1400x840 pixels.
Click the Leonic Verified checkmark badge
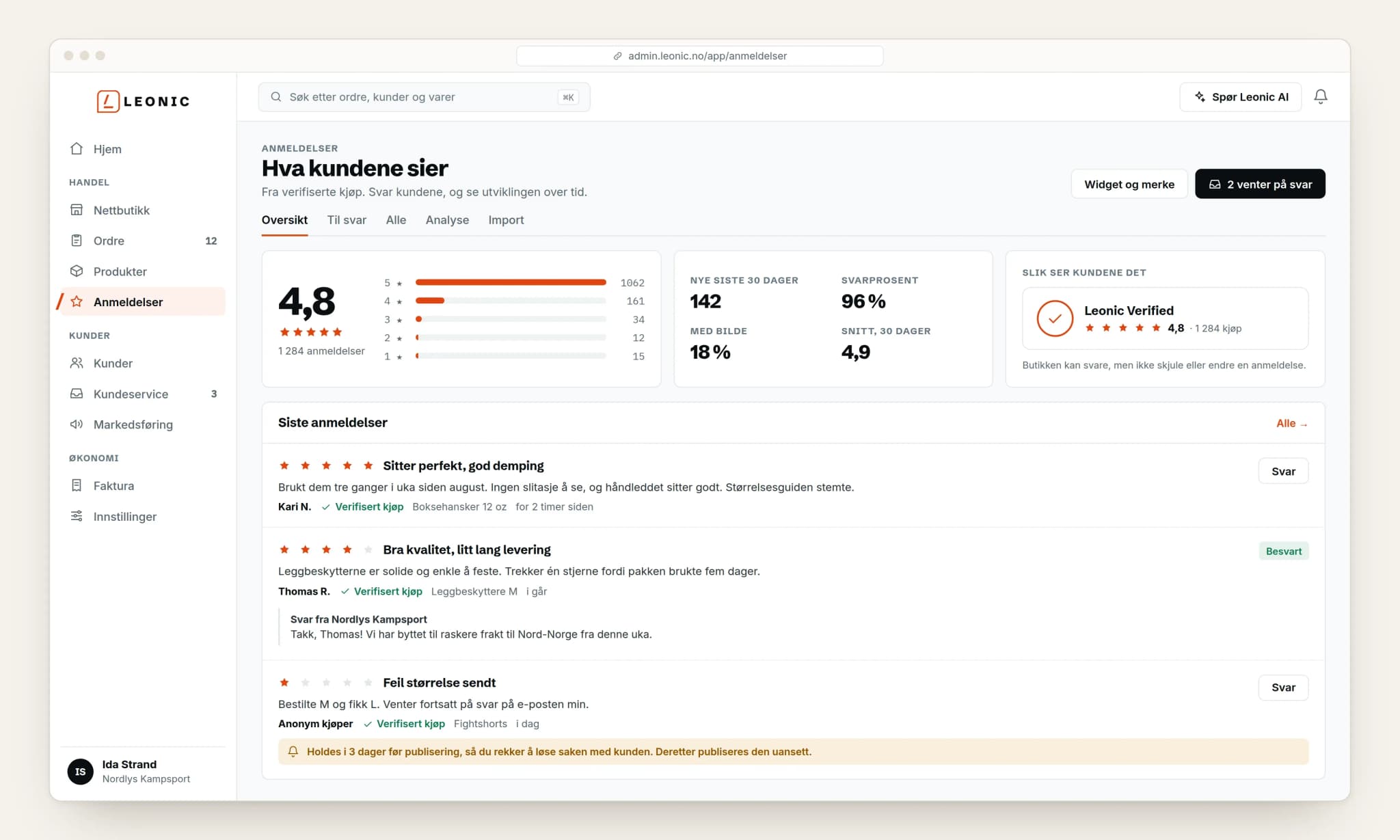[1055, 319]
